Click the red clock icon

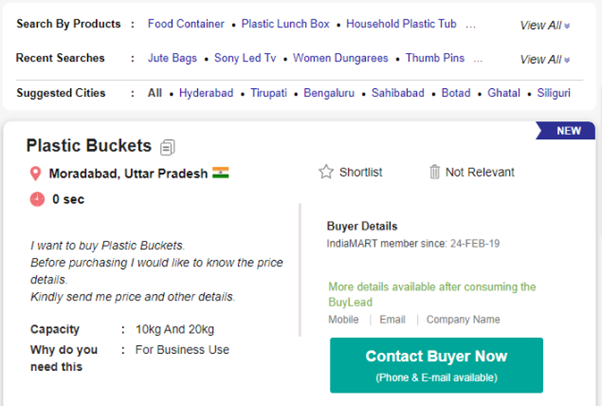[37, 199]
